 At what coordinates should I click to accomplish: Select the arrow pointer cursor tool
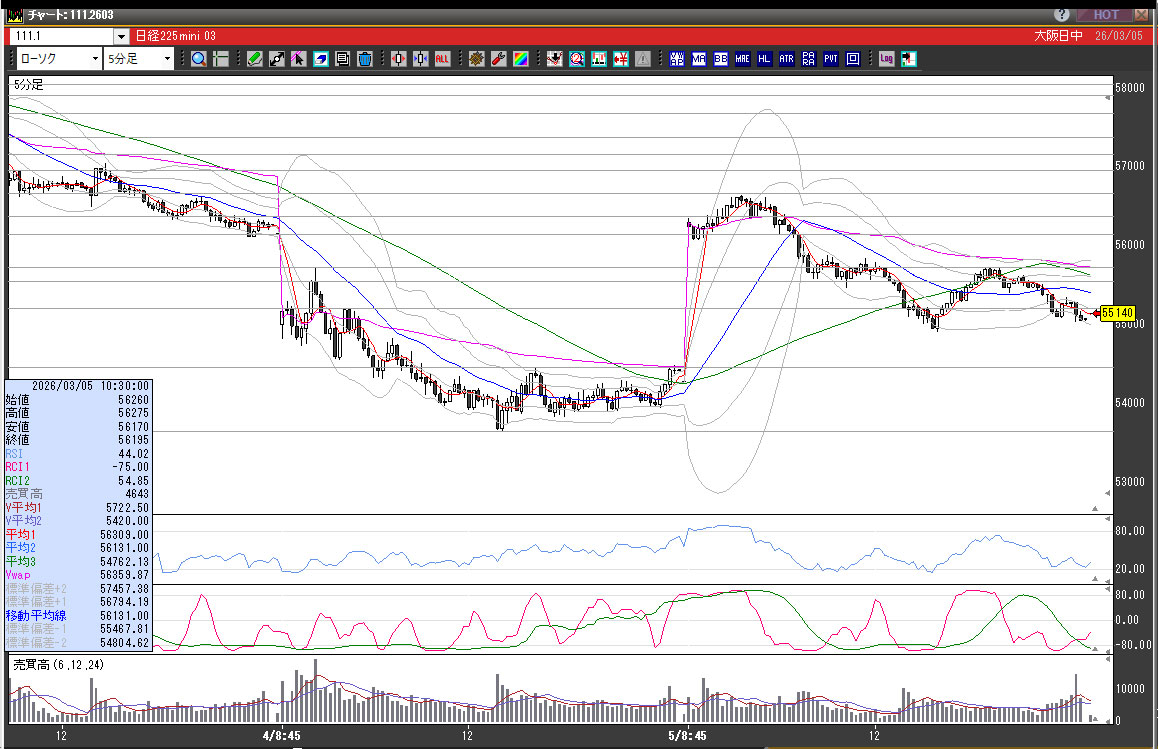pos(299,59)
